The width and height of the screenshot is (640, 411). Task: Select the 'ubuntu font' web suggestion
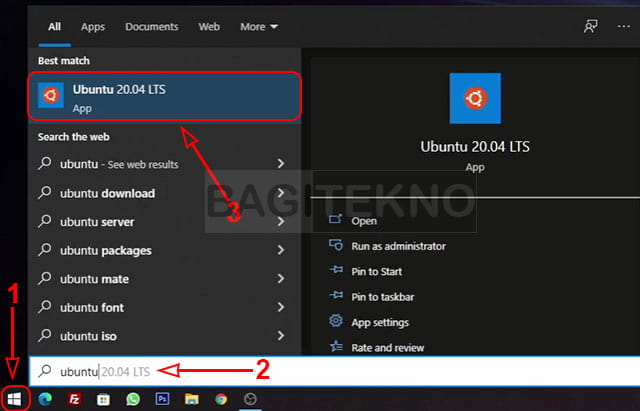point(164,307)
